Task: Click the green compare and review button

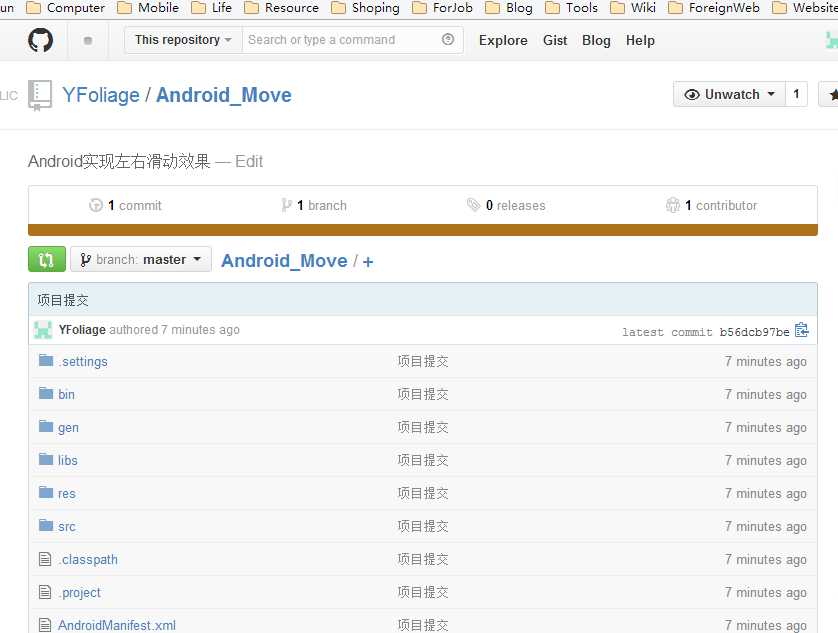Action: (x=47, y=259)
